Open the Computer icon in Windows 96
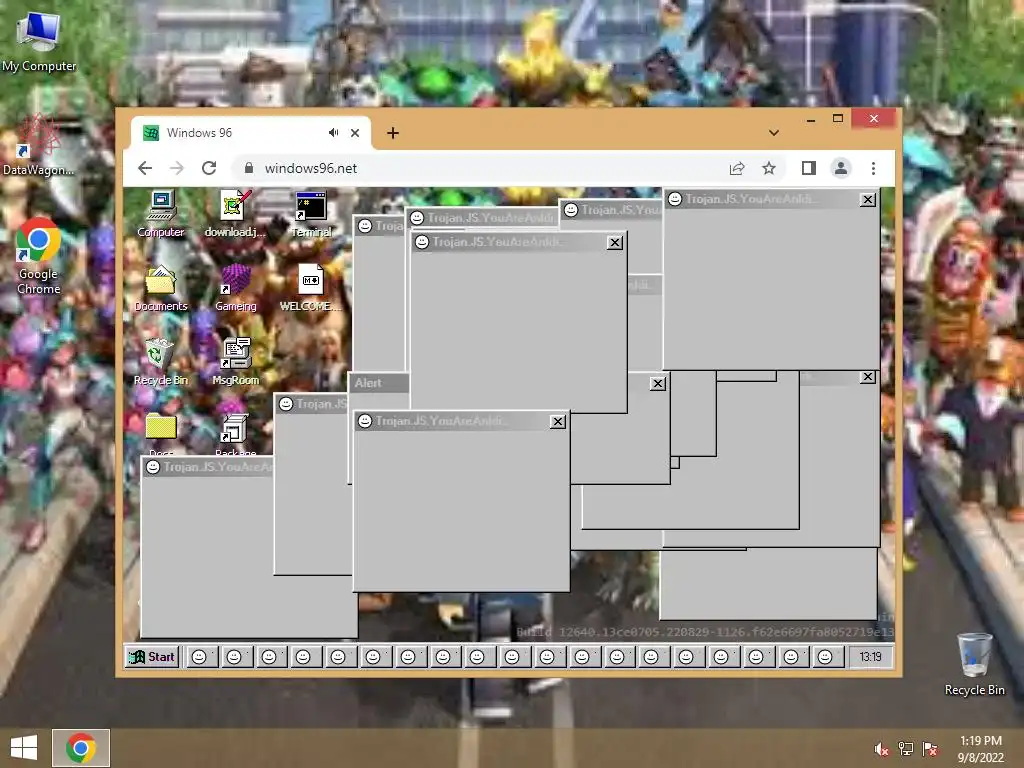This screenshot has height=768, width=1024. (x=161, y=214)
